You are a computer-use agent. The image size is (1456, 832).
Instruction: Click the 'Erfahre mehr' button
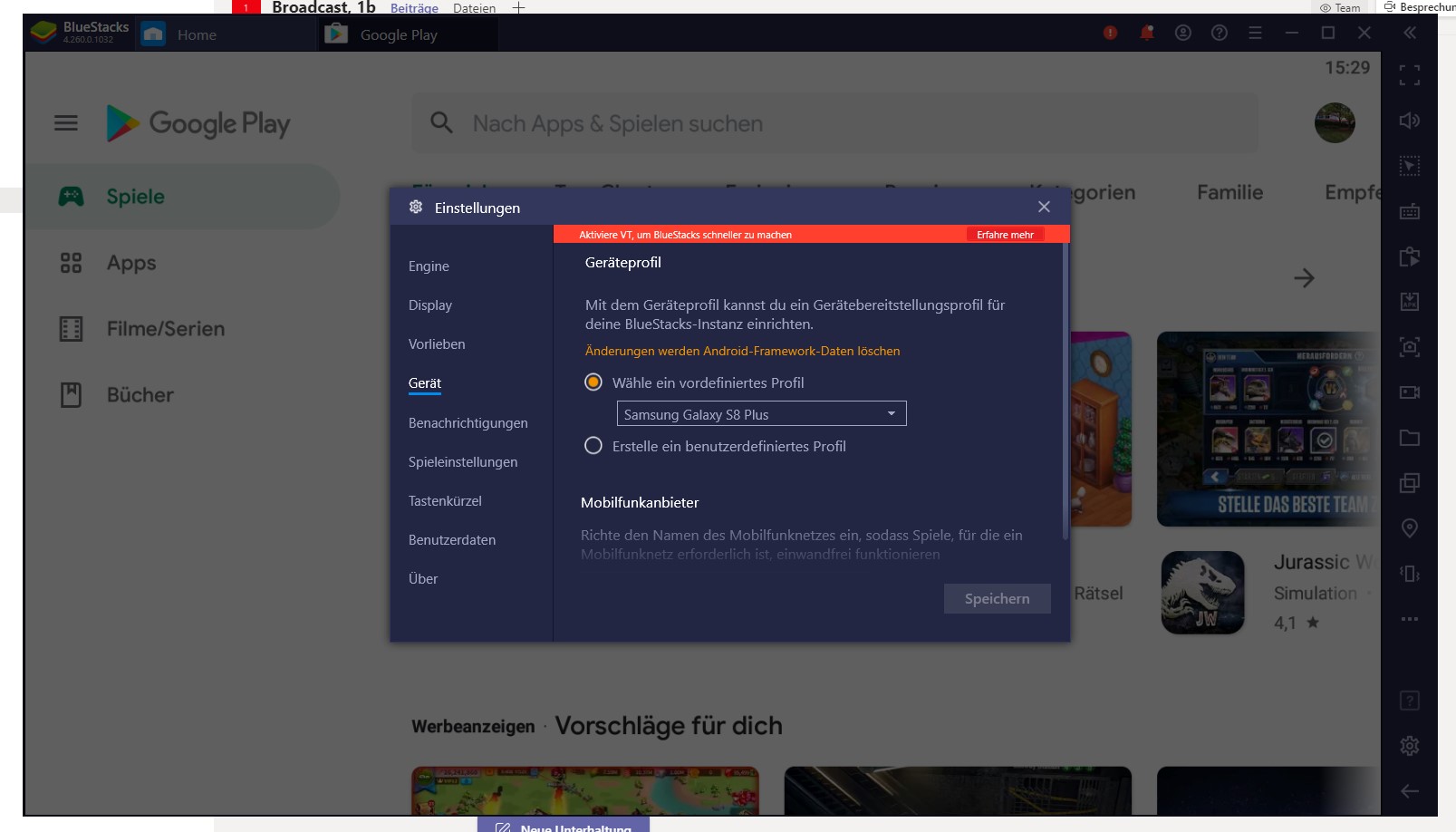(x=1005, y=235)
